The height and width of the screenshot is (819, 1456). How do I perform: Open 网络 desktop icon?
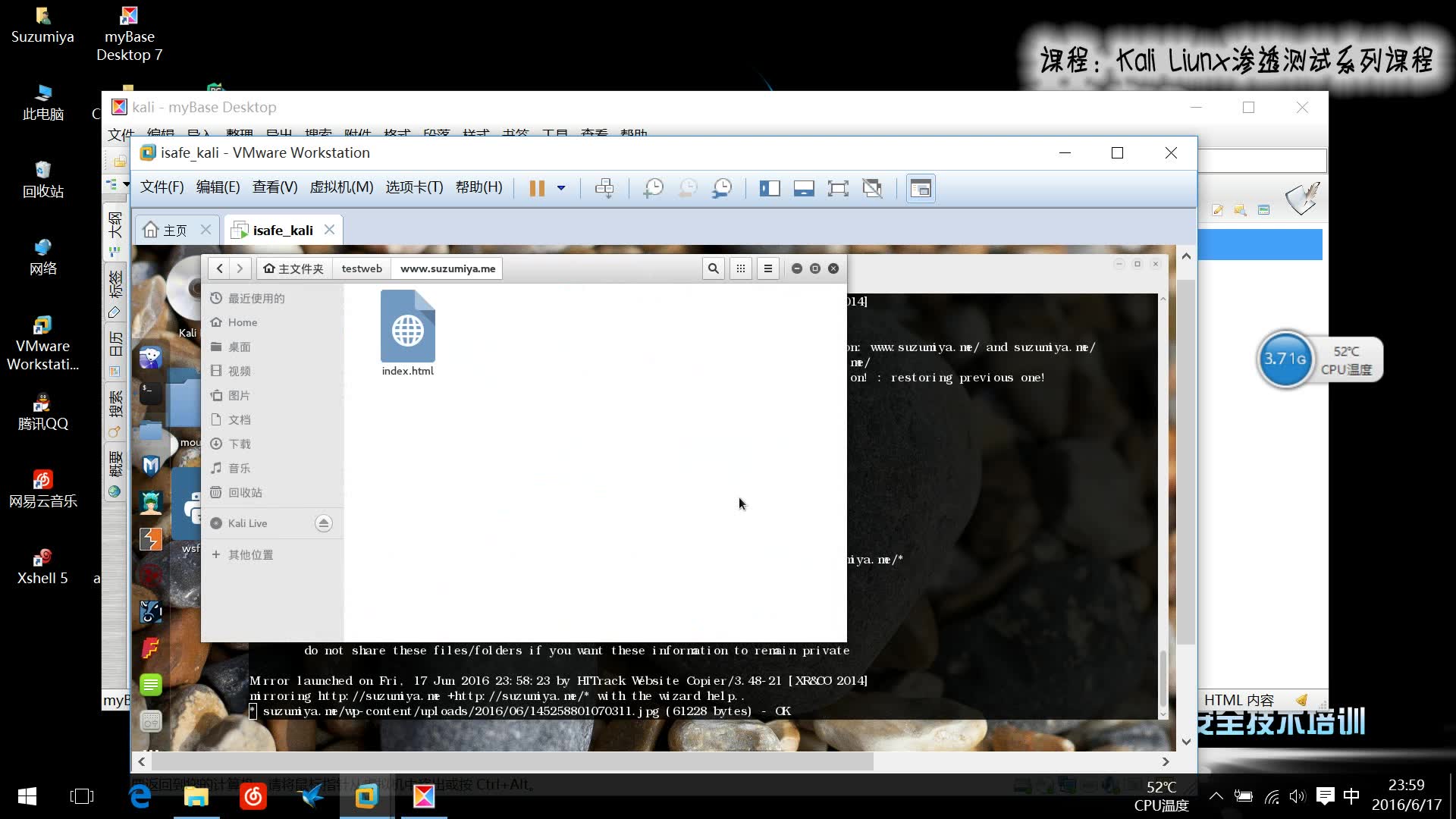pyautogui.click(x=42, y=258)
